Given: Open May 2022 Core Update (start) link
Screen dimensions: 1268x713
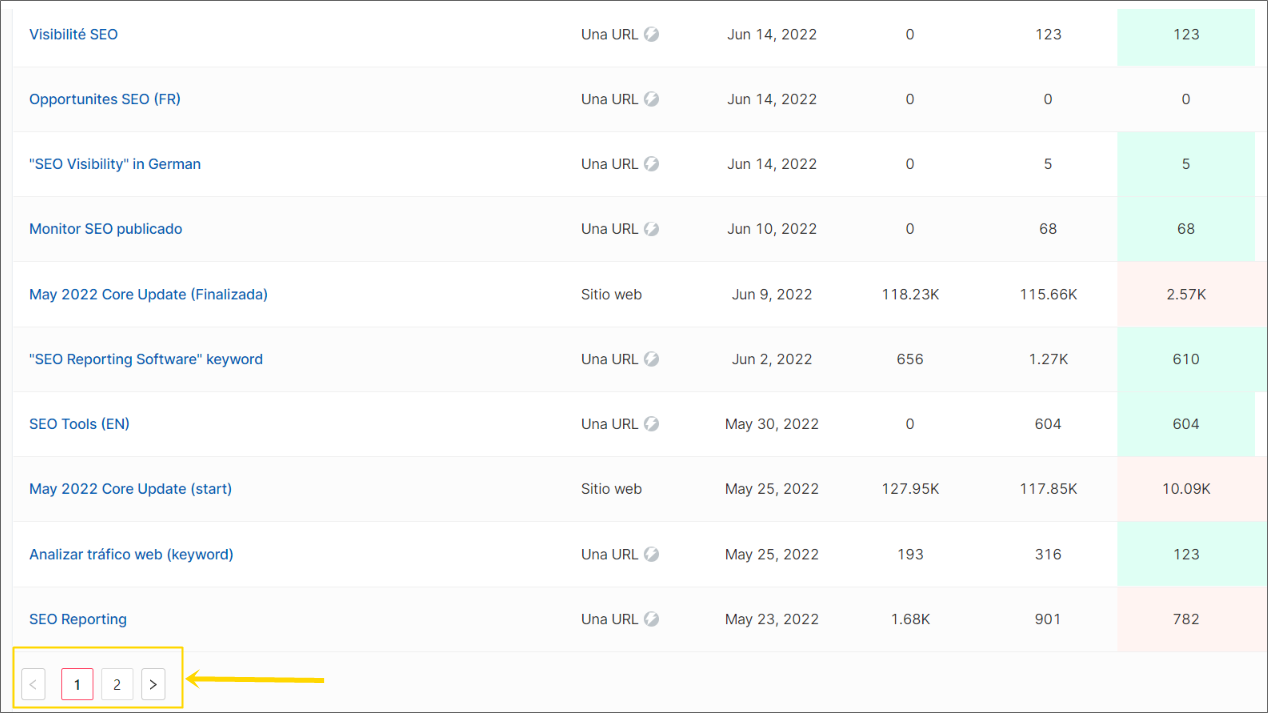Looking at the screenshot, I should point(130,489).
